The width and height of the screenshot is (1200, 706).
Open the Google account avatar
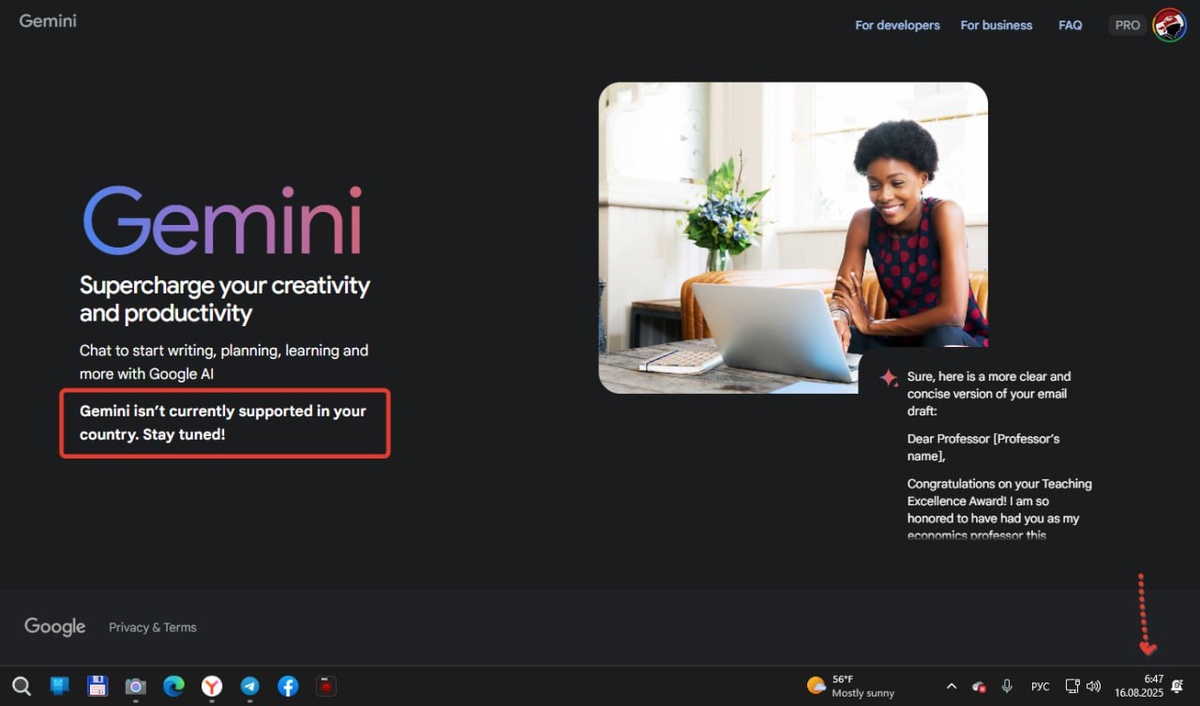[1169, 25]
